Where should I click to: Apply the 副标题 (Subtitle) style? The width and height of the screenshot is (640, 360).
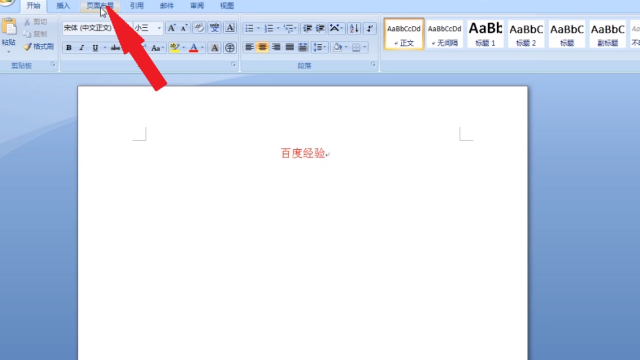[x=608, y=34]
